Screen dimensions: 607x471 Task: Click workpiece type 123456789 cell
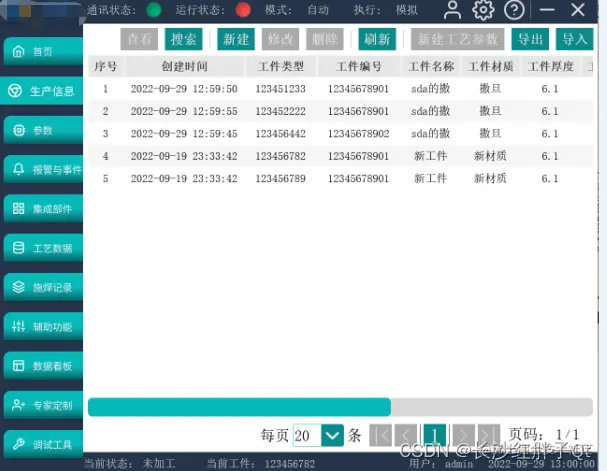pyautogui.click(x=281, y=178)
